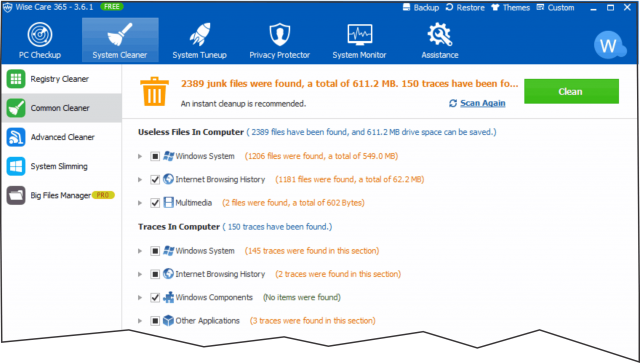Uncheck the Windows Components checkbox
This screenshot has height=363, width=640.
click(x=155, y=298)
